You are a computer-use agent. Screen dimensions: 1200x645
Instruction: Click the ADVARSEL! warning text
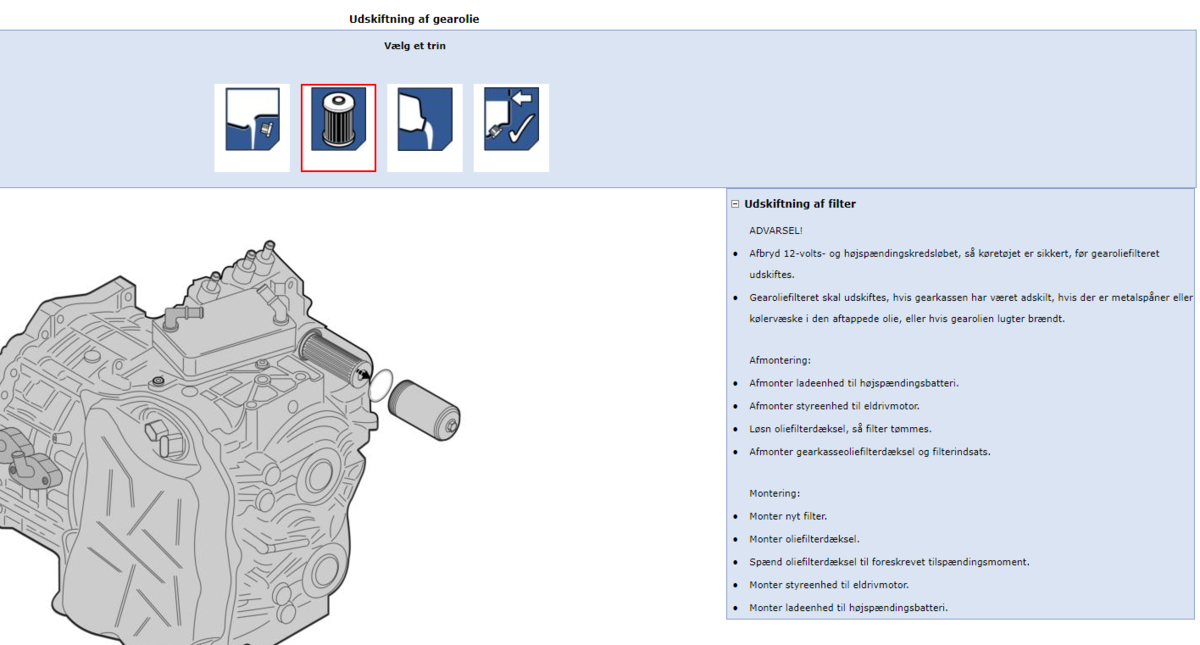coord(775,231)
